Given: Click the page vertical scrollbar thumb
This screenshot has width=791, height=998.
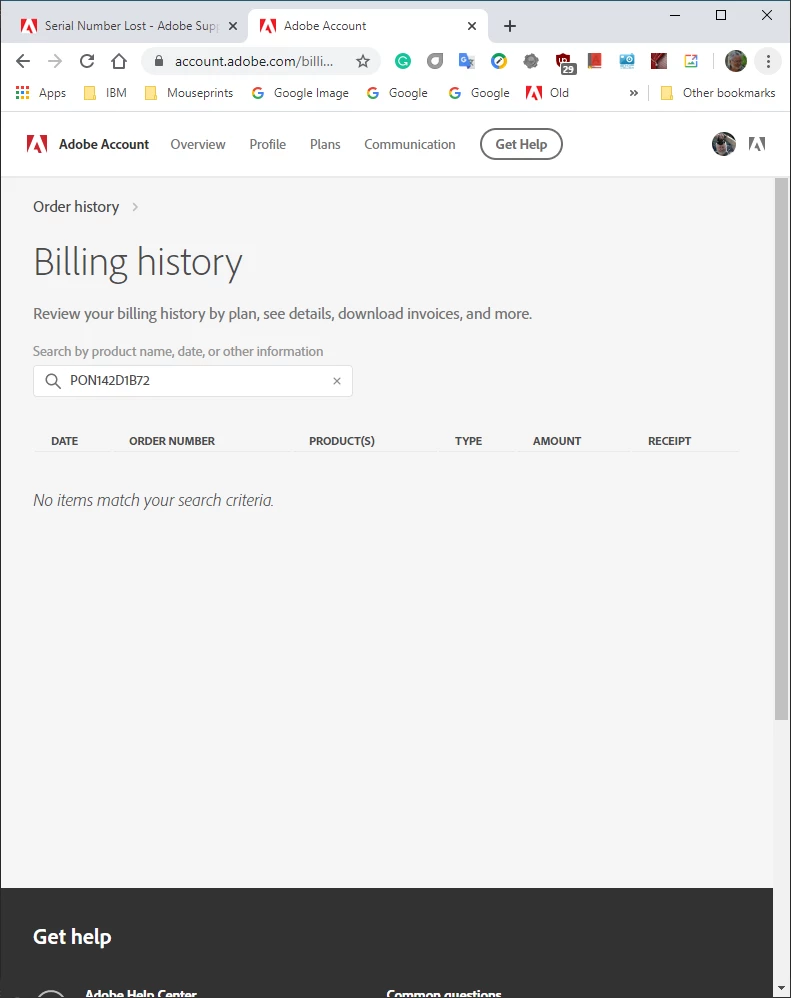Looking at the screenshot, I should pyautogui.click(x=781, y=449).
